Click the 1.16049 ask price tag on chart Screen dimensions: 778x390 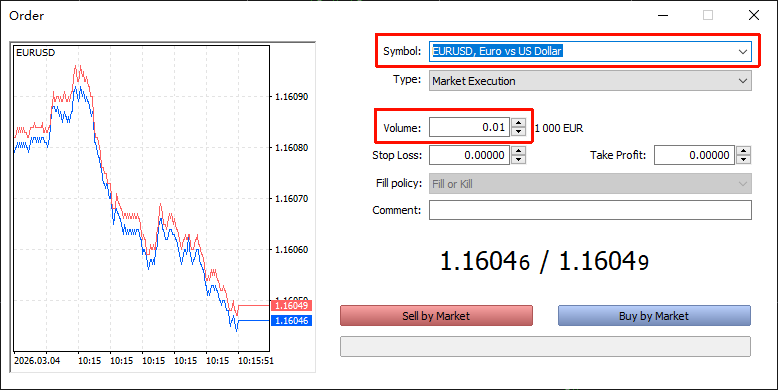coord(291,305)
